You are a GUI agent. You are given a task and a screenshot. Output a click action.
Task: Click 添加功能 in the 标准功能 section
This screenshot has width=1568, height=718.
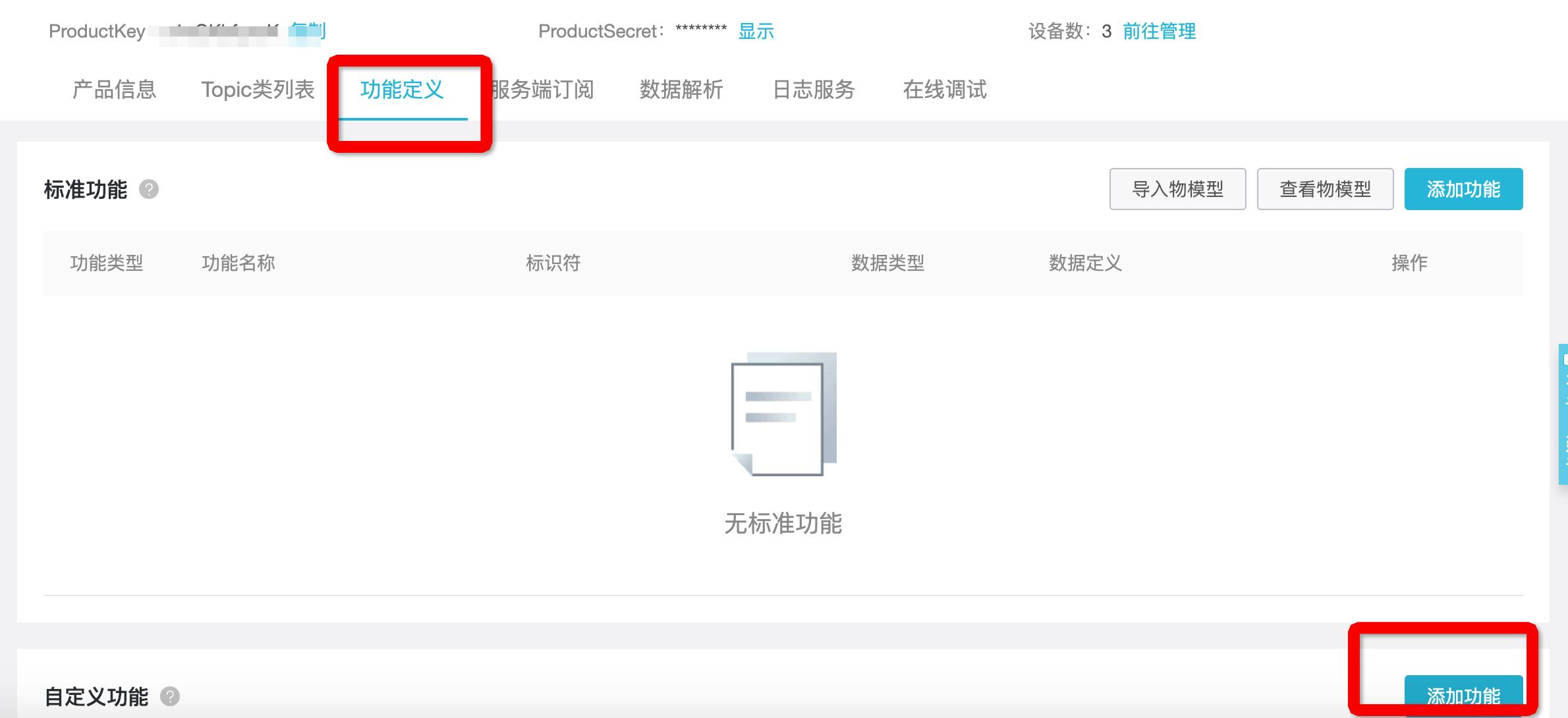1463,189
